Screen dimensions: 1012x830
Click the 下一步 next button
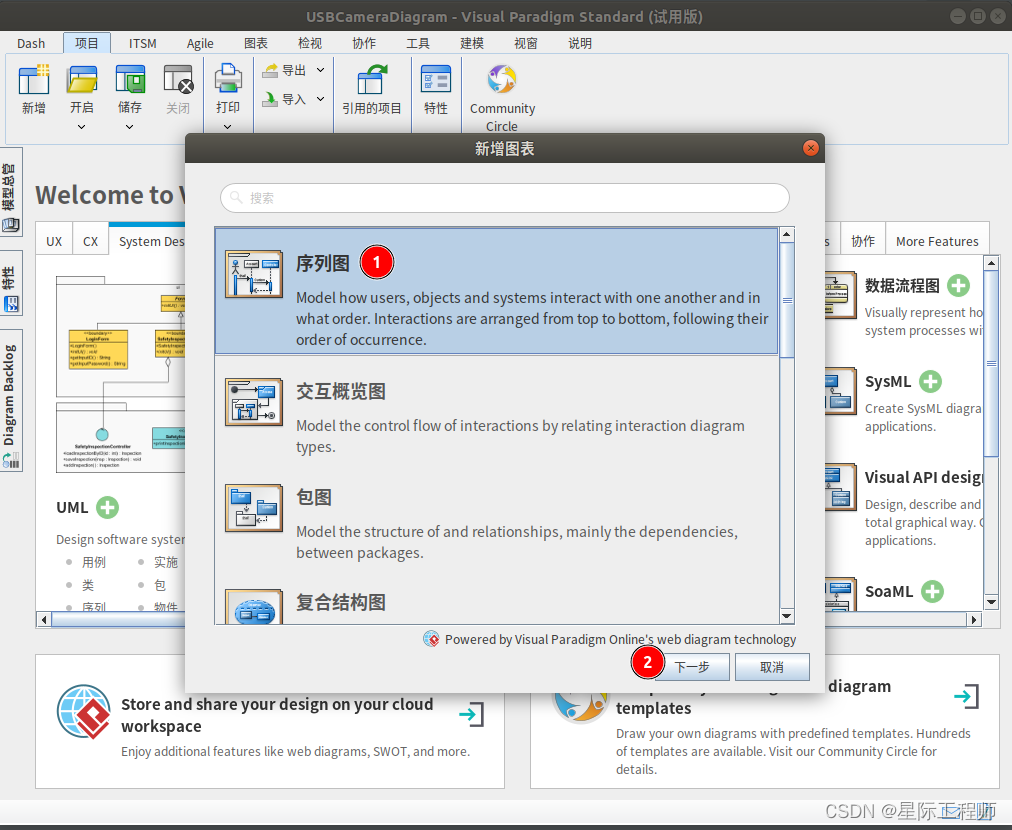click(692, 667)
